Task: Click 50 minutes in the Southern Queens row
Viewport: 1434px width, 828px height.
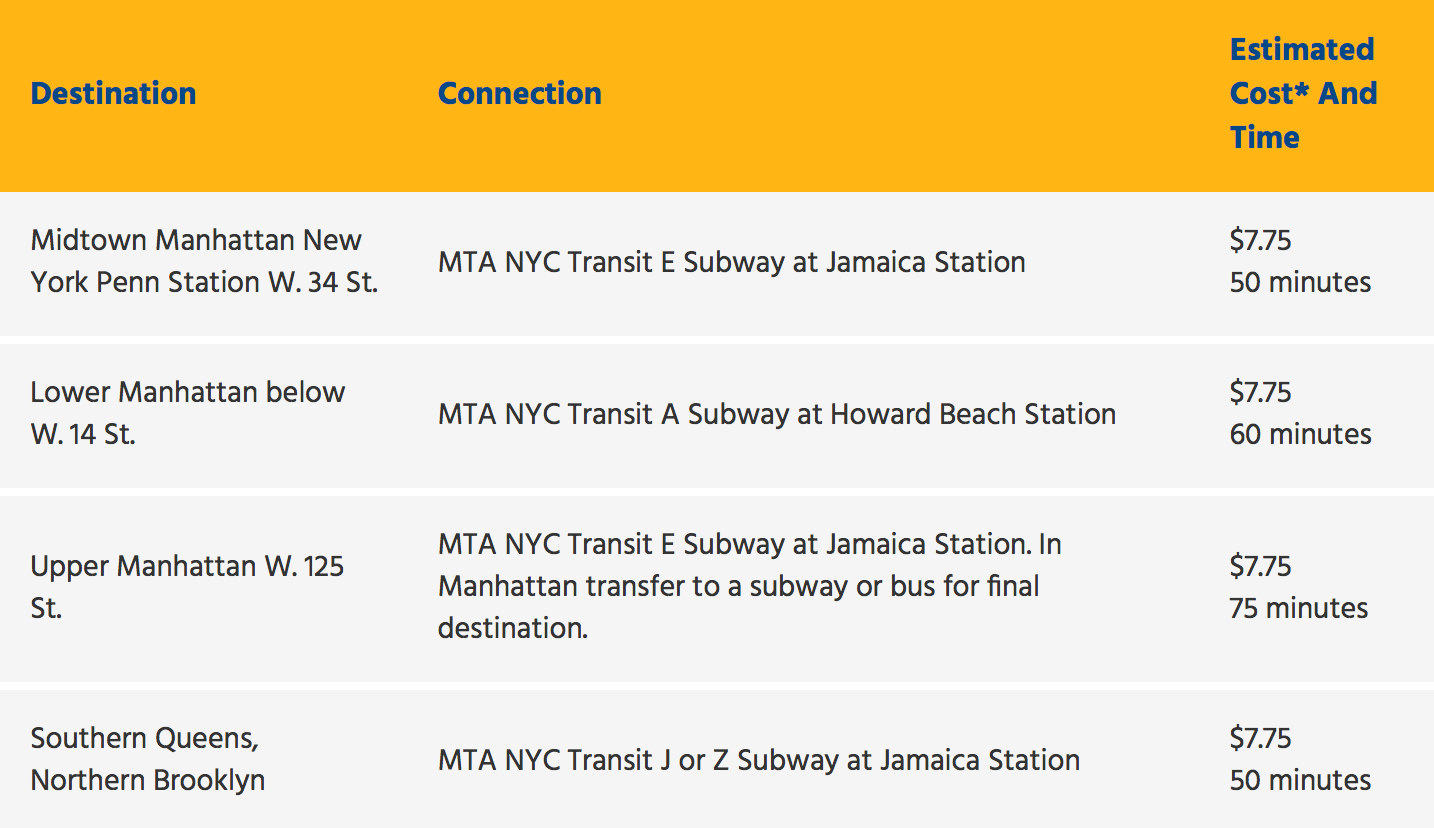Action: [1300, 780]
